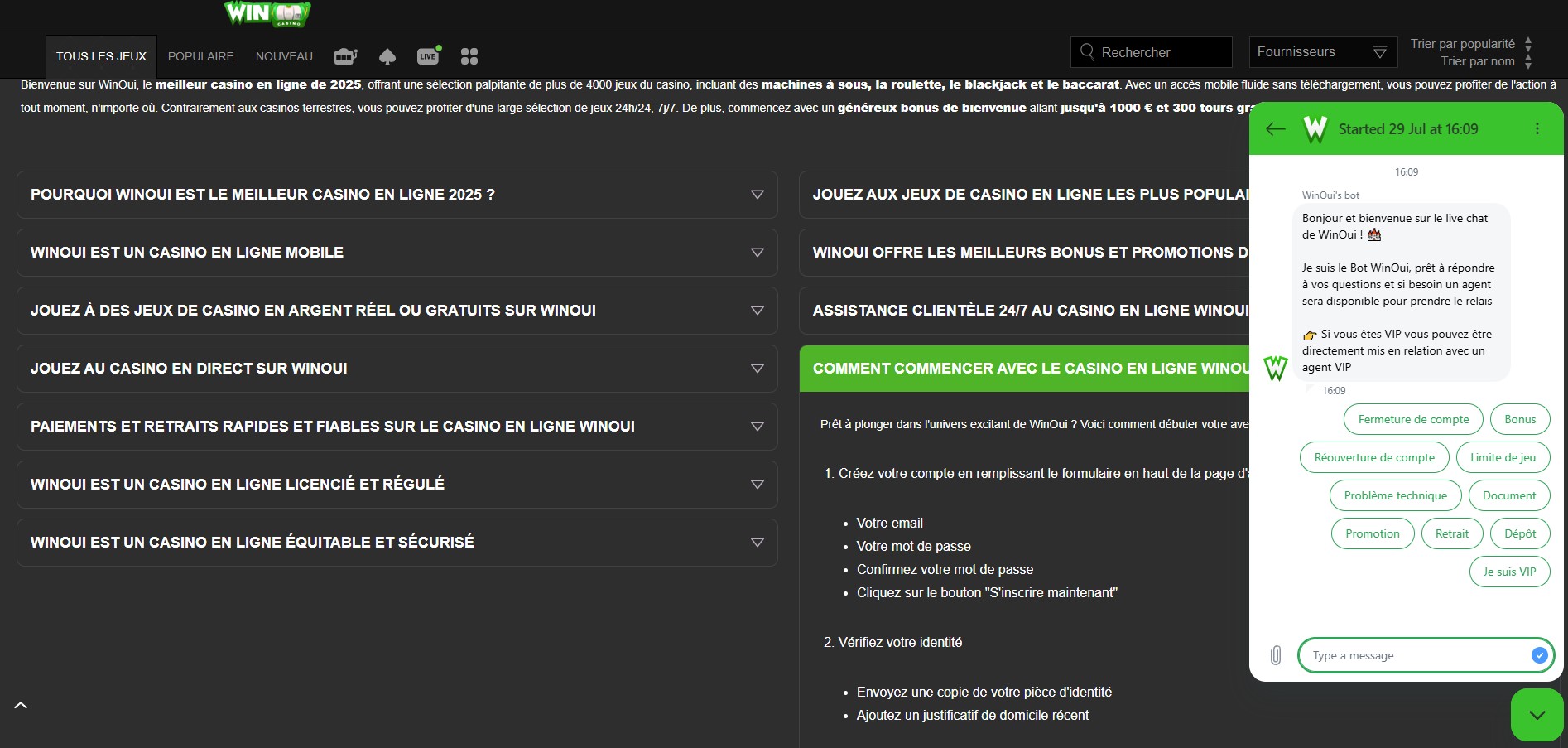
Task: Expand 'casino en ligne licencié et régulé' section
Action: coord(397,485)
